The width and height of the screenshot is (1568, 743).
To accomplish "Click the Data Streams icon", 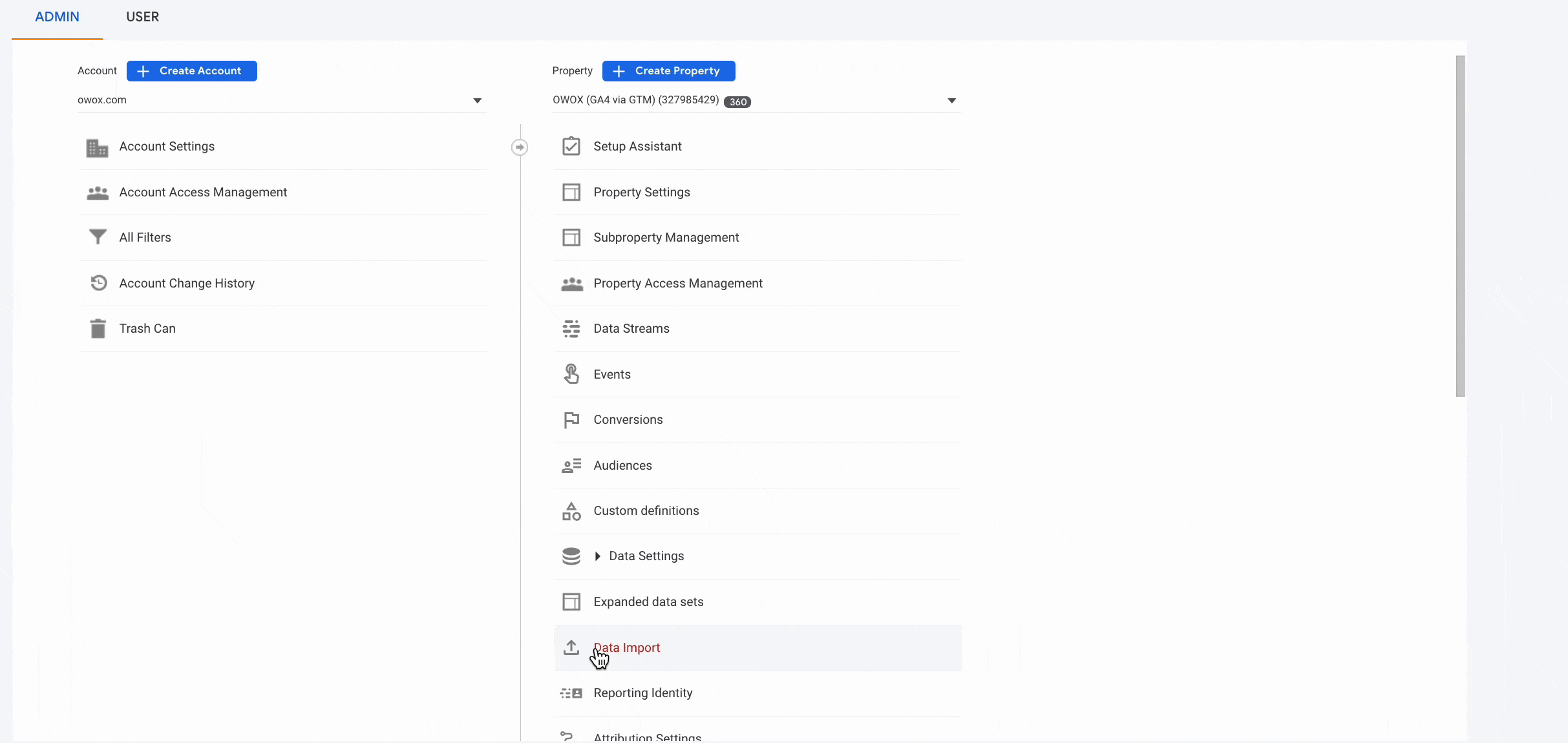I will [571, 328].
